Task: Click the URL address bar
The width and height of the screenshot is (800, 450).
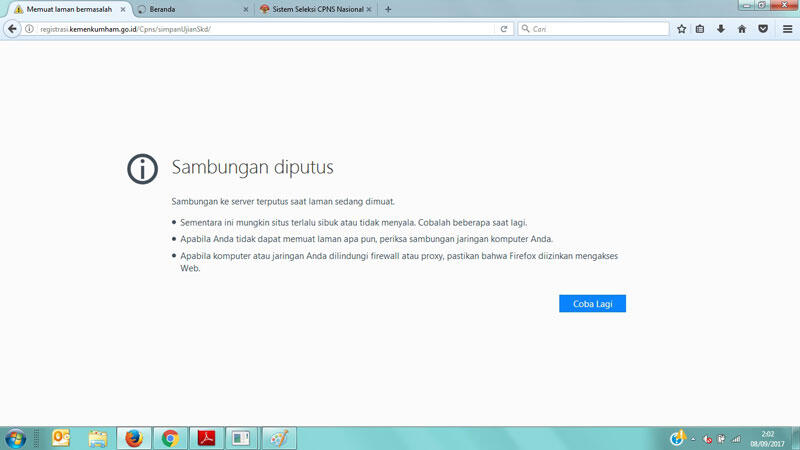Action: (x=260, y=29)
